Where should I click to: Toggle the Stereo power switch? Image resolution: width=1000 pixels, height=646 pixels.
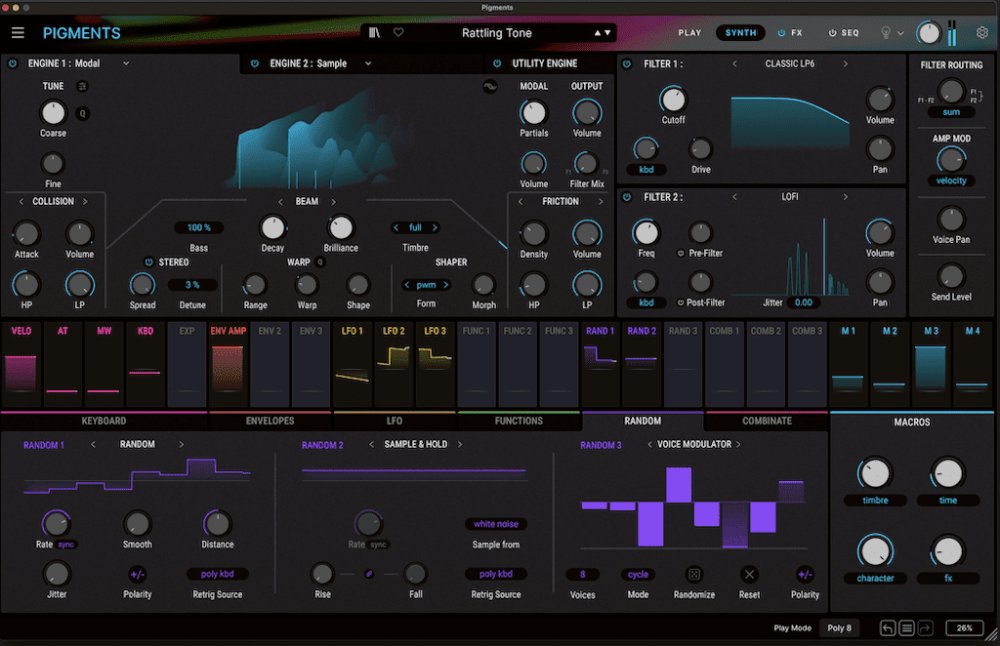tap(150, 262)
